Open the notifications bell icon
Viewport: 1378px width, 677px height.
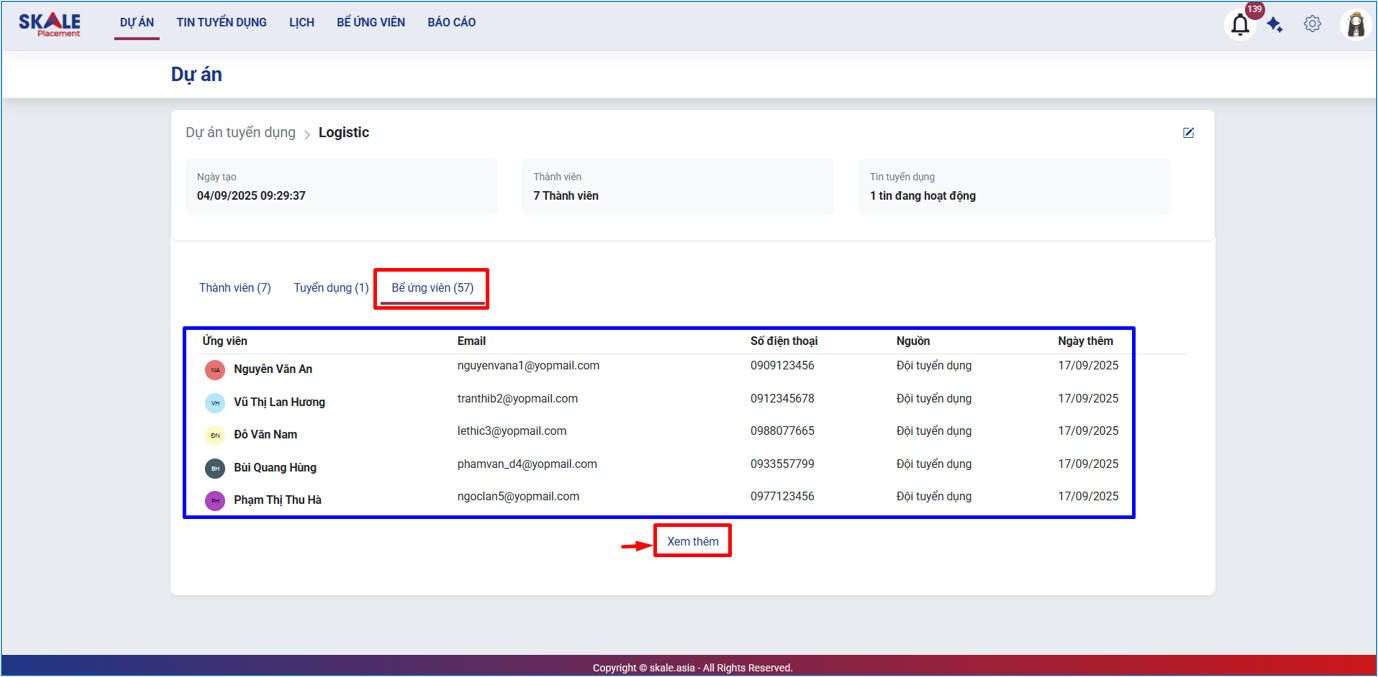pyautogui.click(x=1240, y=25)
